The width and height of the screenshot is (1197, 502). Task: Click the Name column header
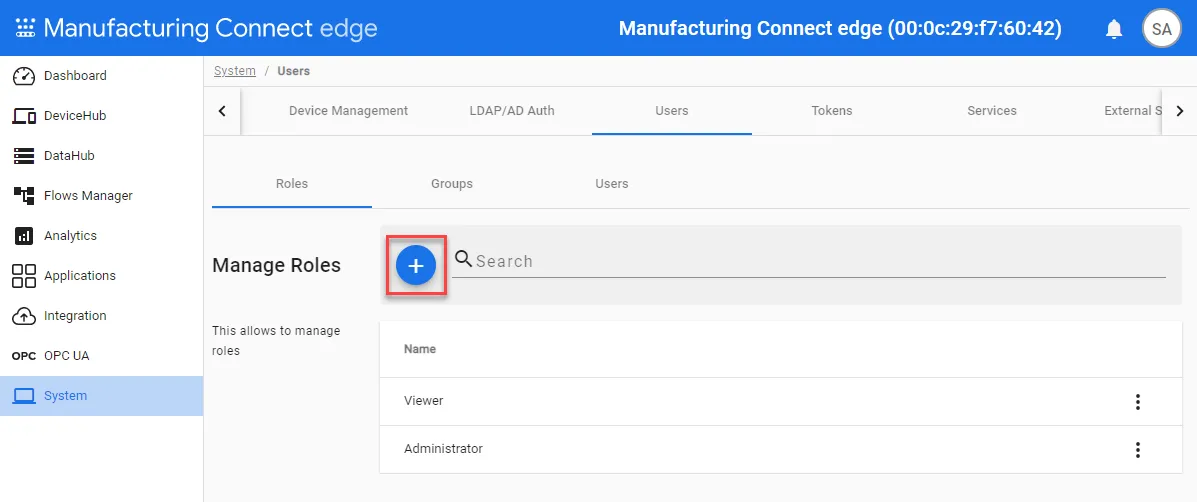point(420,349)
